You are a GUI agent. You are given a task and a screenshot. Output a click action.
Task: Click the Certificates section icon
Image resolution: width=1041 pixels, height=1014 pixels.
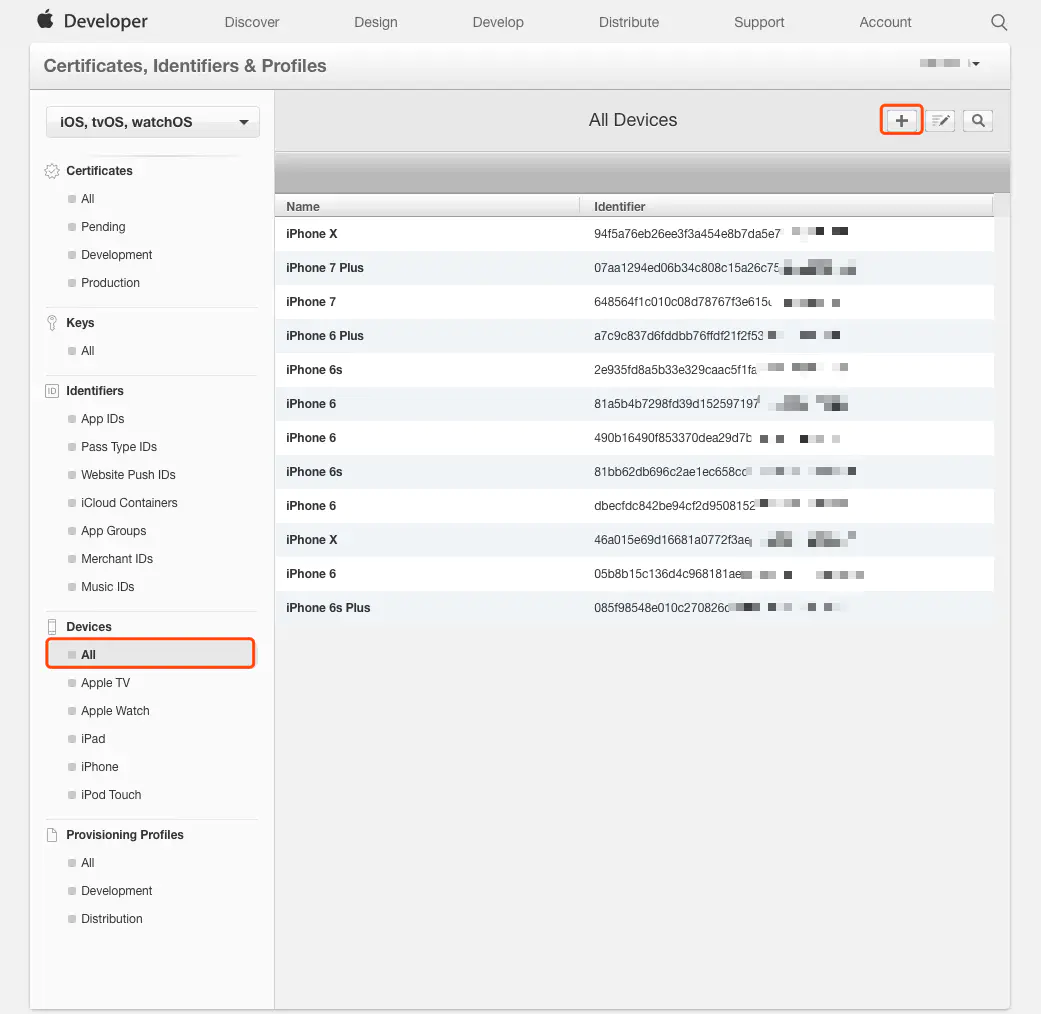pos(52,171)
